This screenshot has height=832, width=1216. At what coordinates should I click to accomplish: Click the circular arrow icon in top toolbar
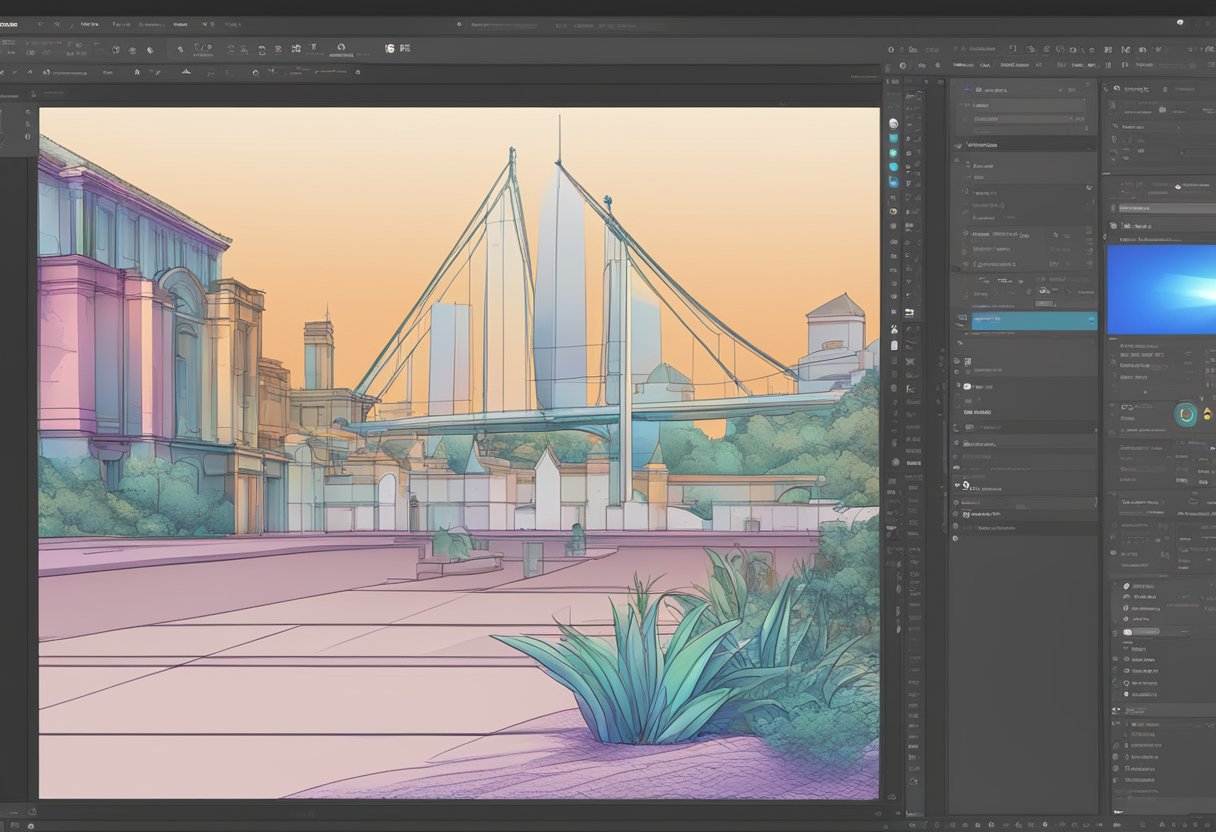pyautogui.click(x=341, y=47)
